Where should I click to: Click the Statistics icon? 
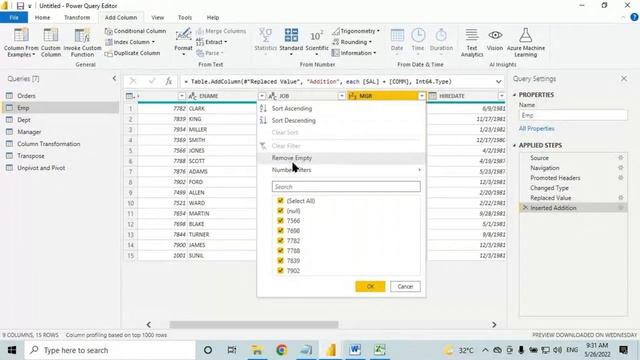(x=265, y=36)
